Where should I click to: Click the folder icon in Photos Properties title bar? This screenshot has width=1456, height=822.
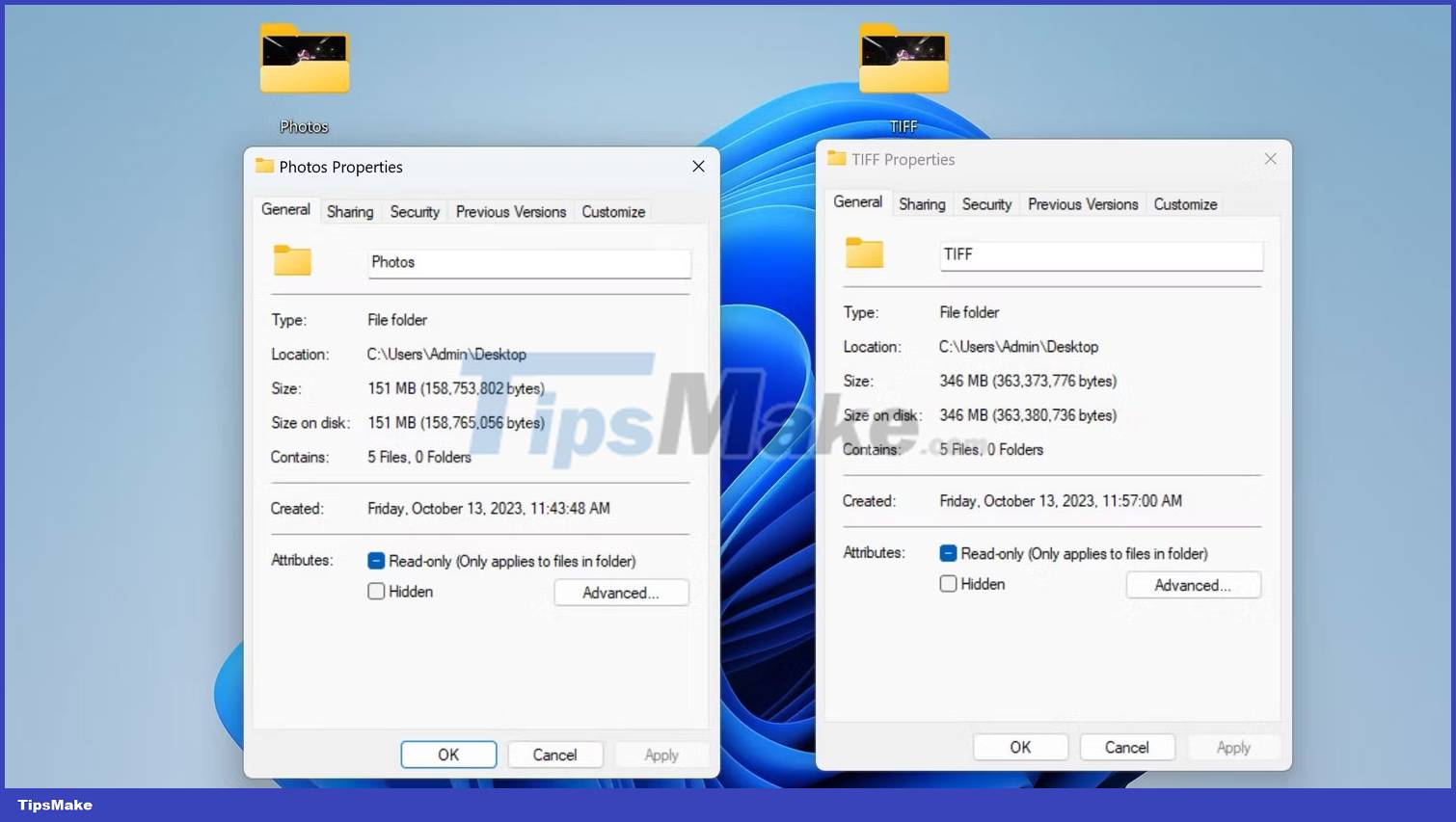[x=264, y=166]
